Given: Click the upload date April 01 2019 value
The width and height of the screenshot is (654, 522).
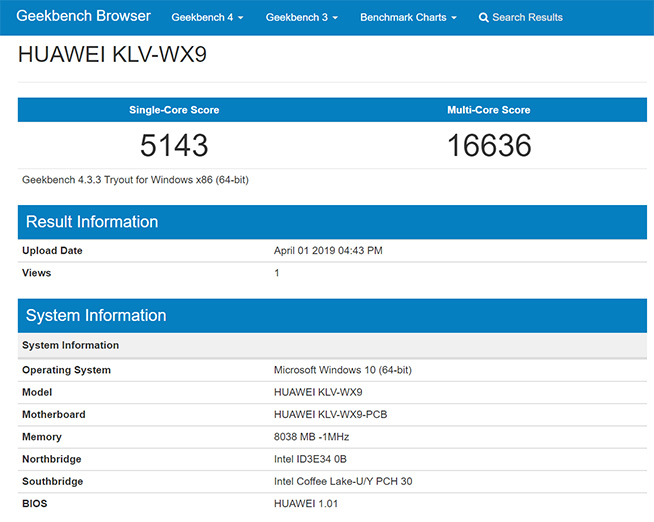Looking at the screenshot, I should pyautogui.click(x=328, y=251).
